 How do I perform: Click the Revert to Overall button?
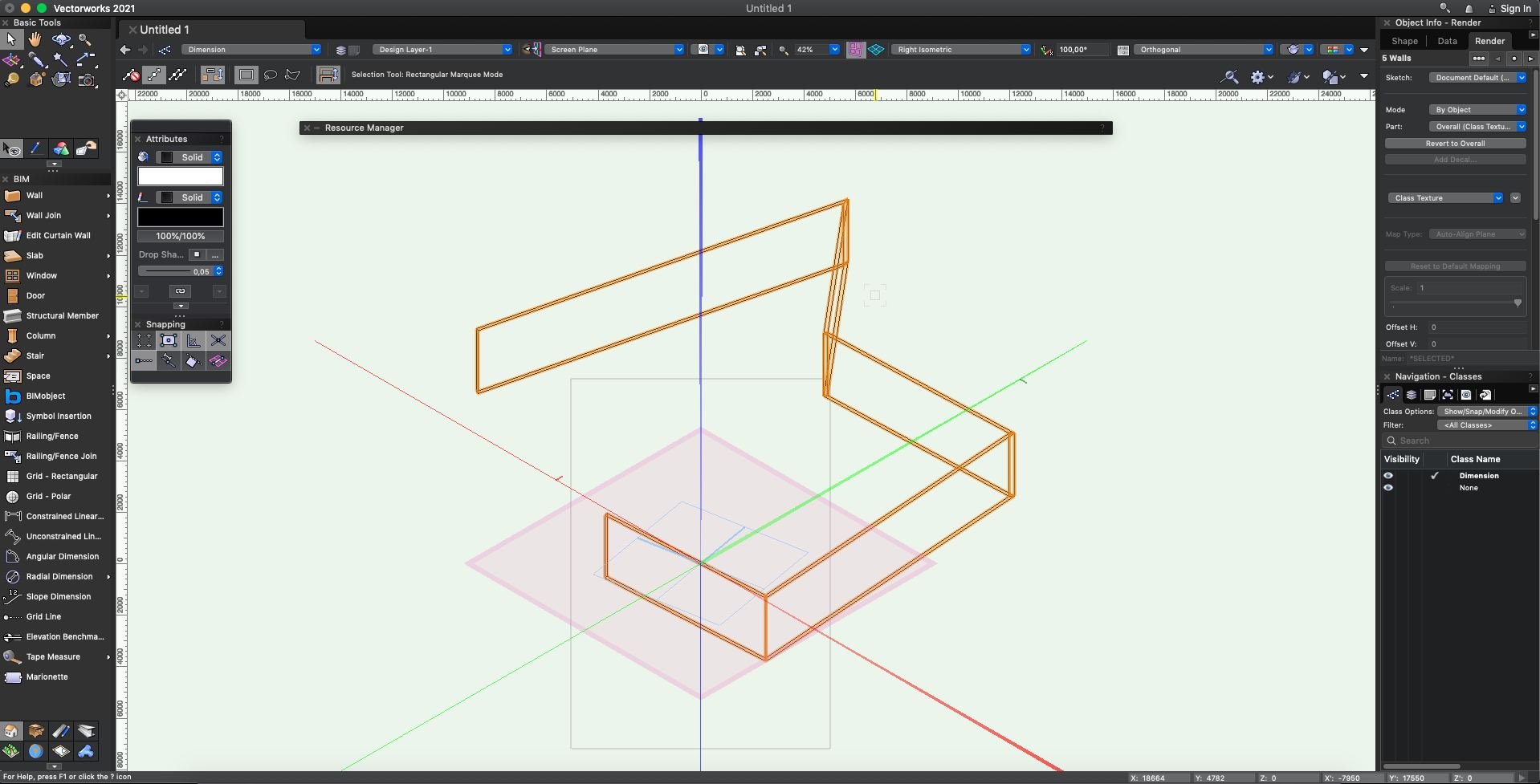point(1455,144)
